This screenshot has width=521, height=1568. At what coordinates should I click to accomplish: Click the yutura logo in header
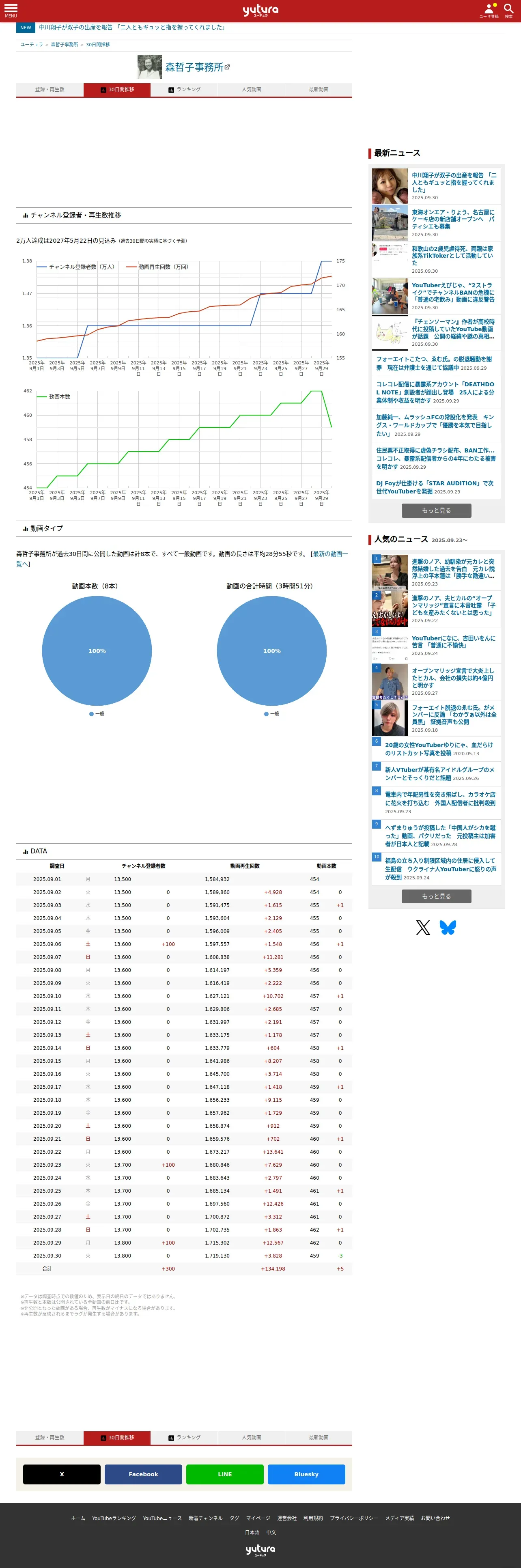click(x=260, y=11)
